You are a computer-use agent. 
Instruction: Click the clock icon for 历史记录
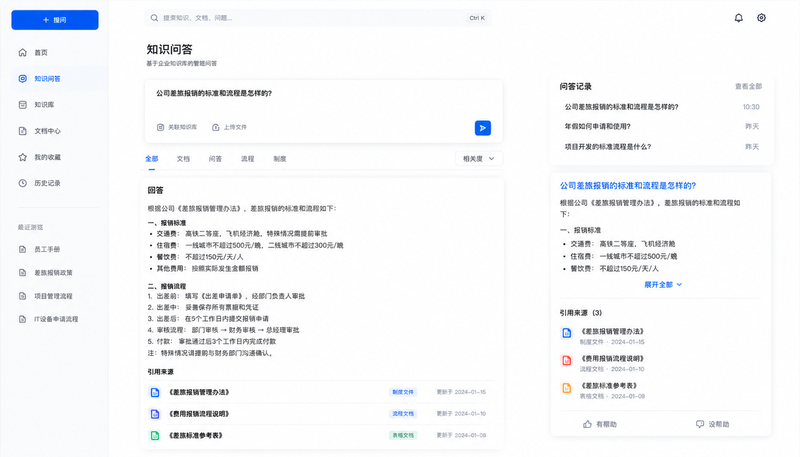pos(22,183)
